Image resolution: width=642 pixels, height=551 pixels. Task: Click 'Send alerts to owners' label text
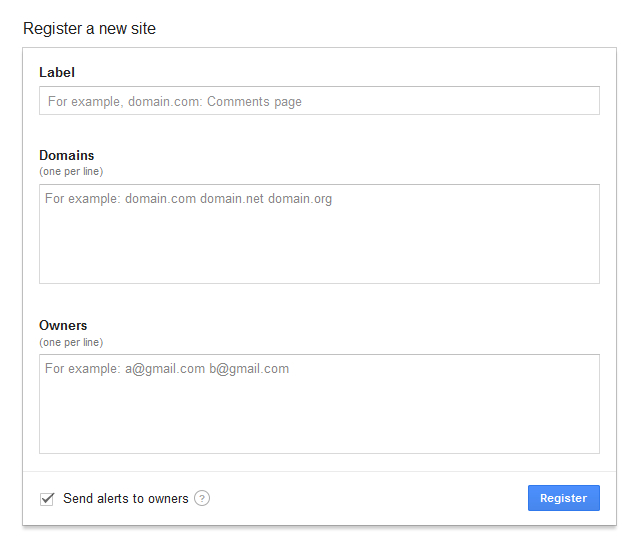(x=126, y=499)
